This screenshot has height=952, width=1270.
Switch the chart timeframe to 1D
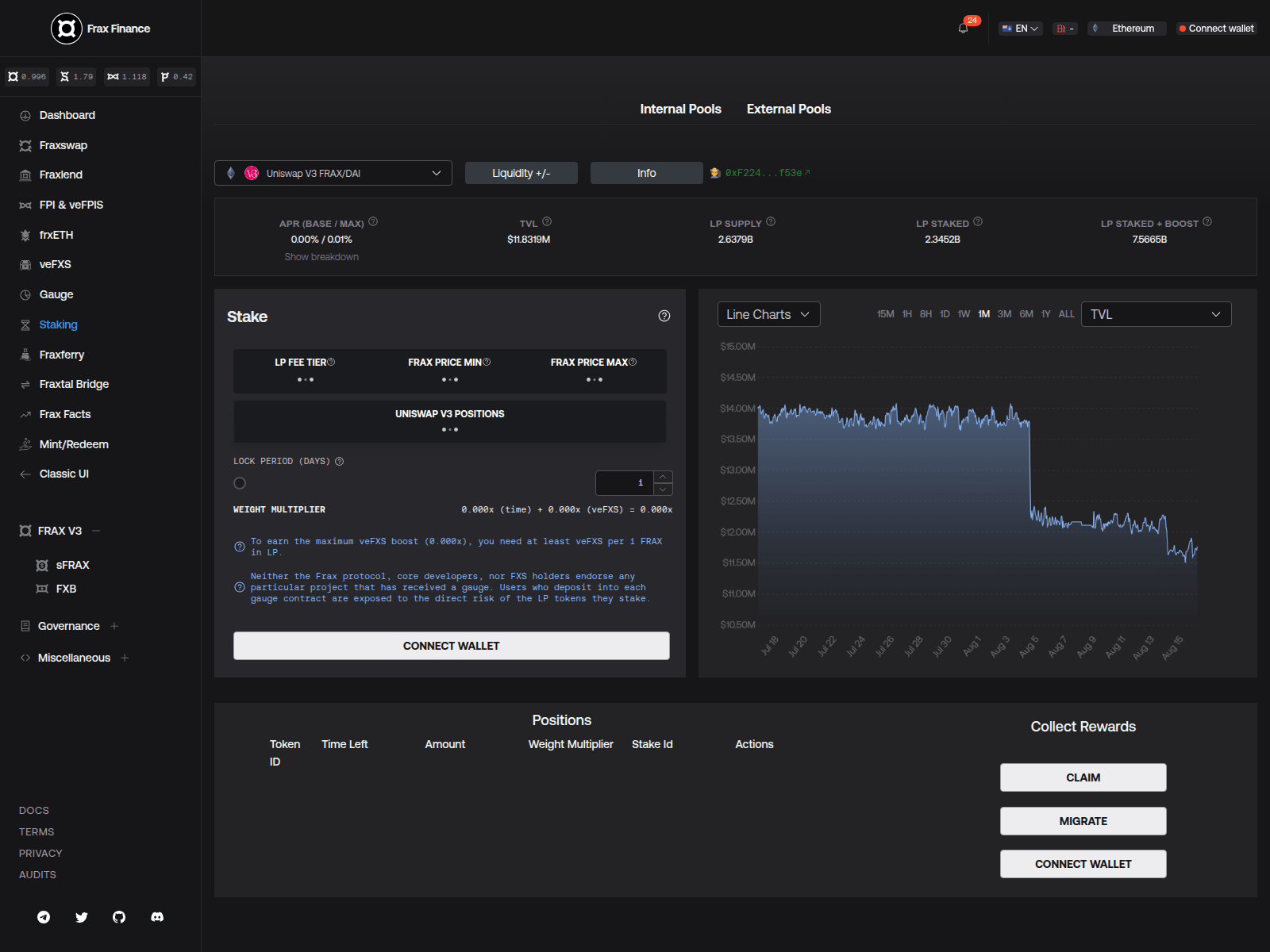[x=945, y=313]
